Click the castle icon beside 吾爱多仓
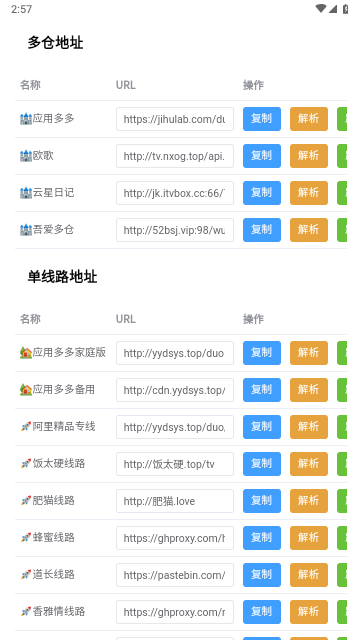This screenshot has height=640, width=360. coord(26,230)
